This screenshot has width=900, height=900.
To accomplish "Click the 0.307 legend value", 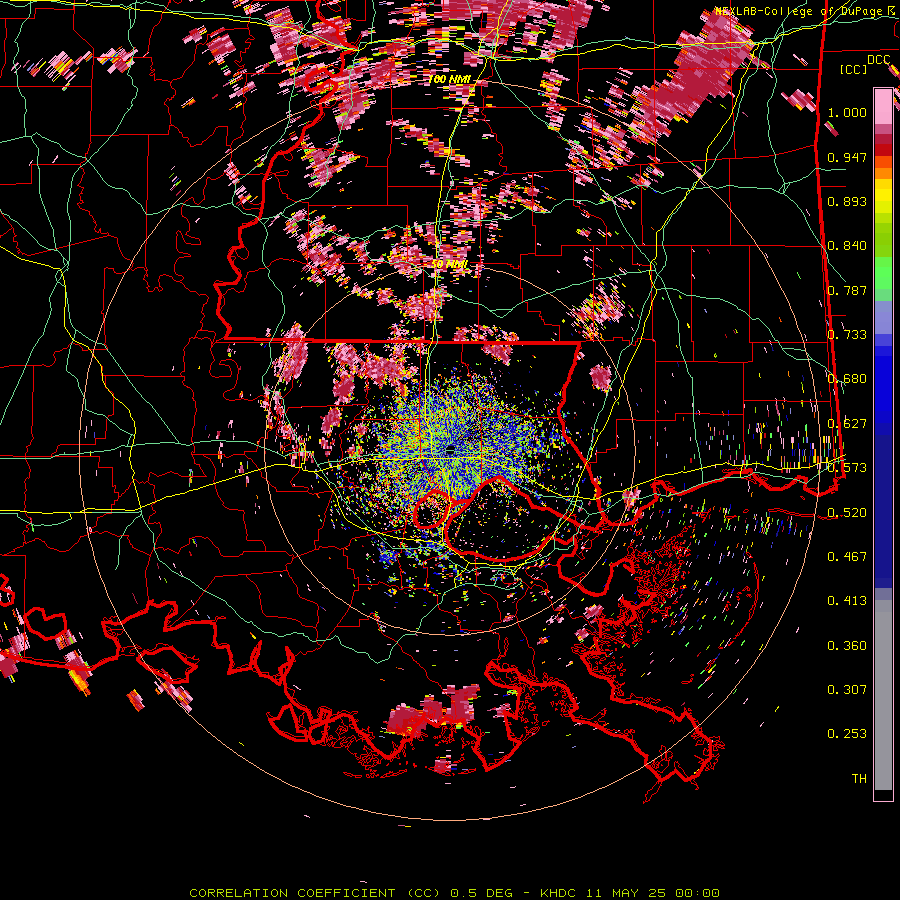I will (x=847, y=689).
